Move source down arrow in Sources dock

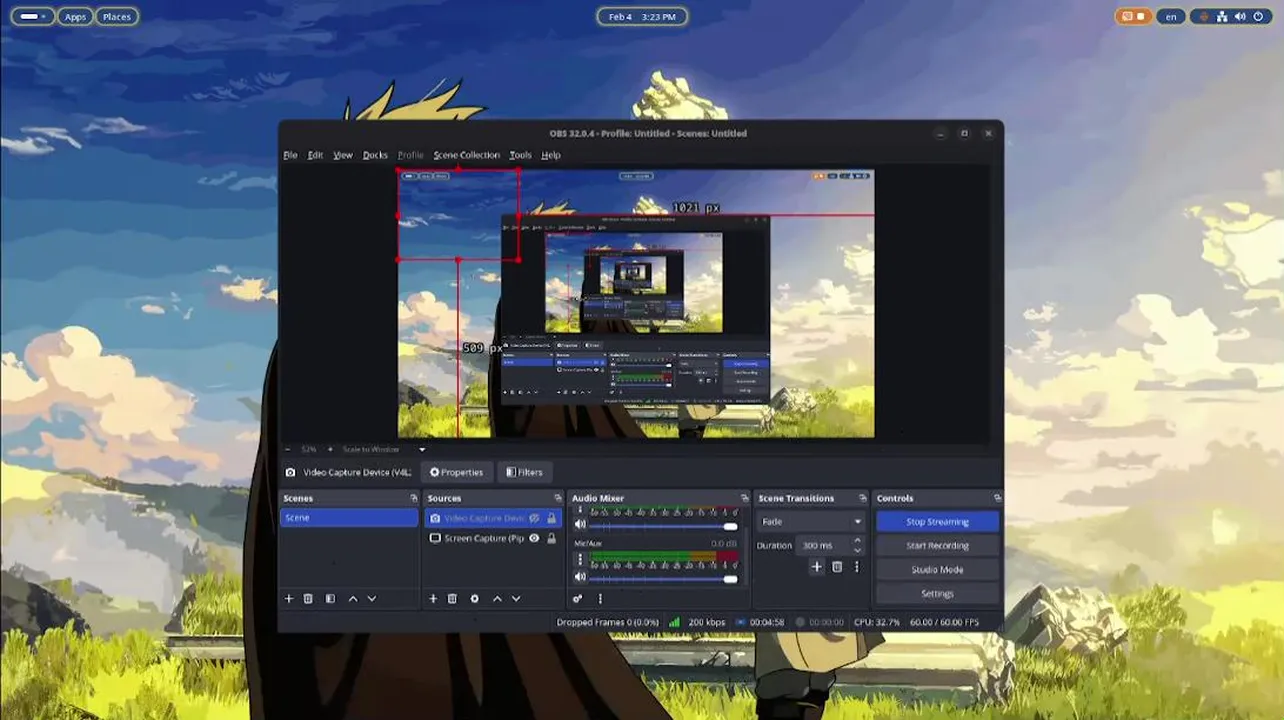516,598
